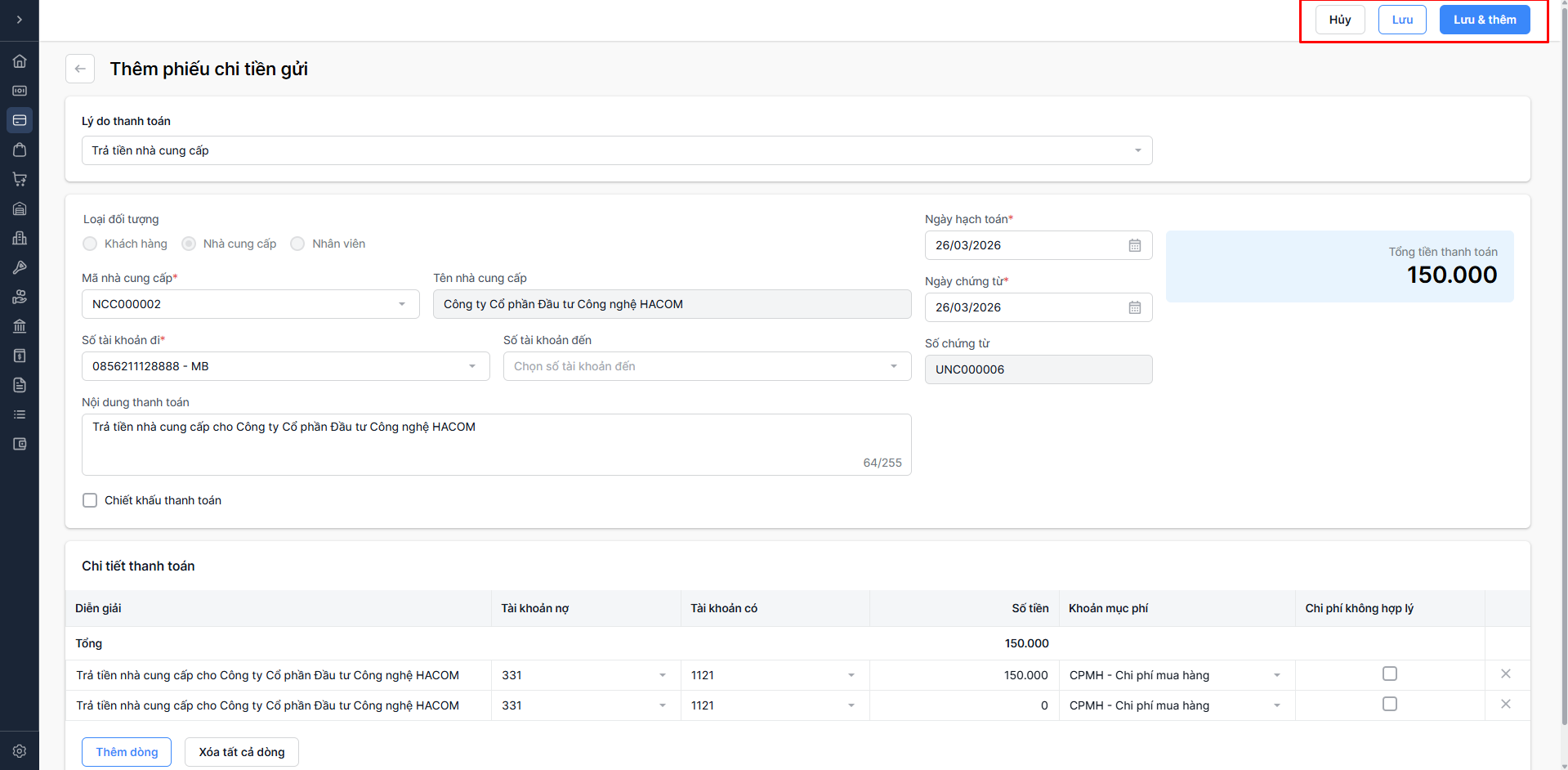Tick Chi phí không hợp lý in first row
Image resolution: width=1568 pixels, height=770 pixels.
tap(1389, 674)
